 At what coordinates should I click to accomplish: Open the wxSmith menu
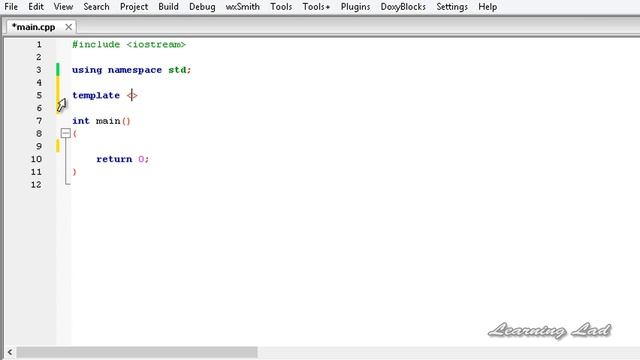tap(242, 7)
